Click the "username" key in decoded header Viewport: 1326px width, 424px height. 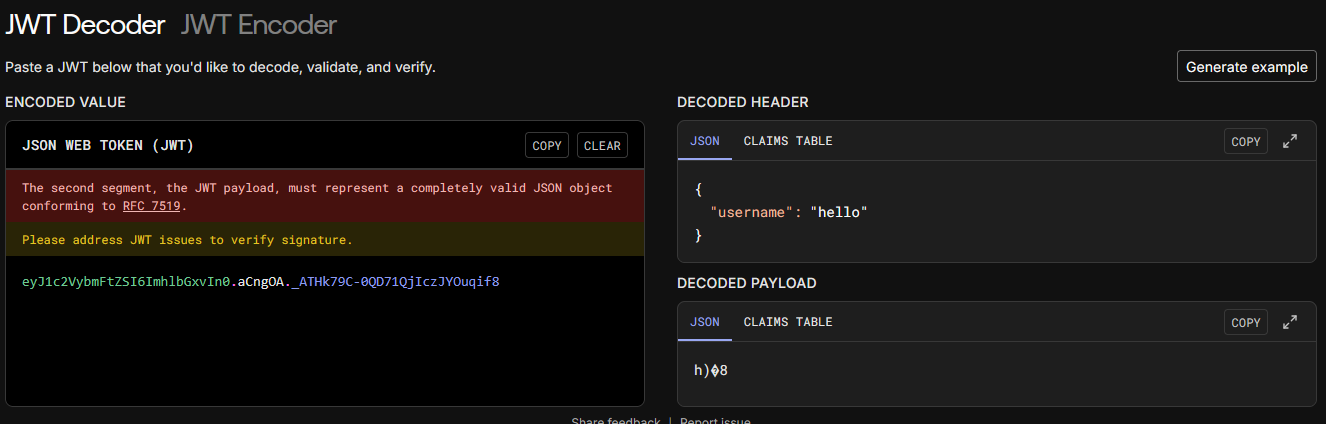pyautogui.click(x=752, y=212)
